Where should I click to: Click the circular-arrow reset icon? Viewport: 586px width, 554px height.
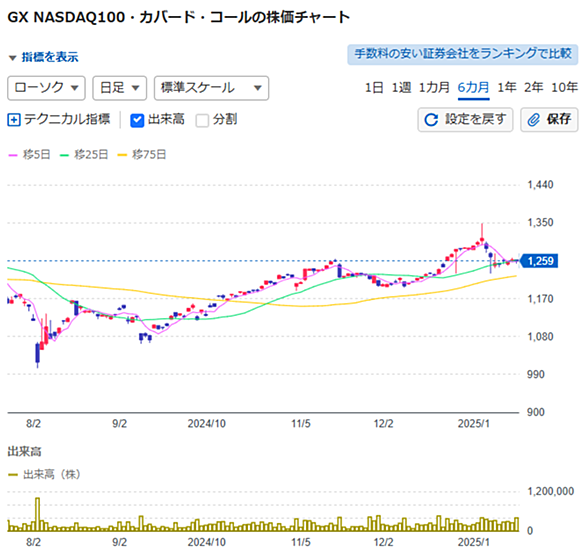431,120
